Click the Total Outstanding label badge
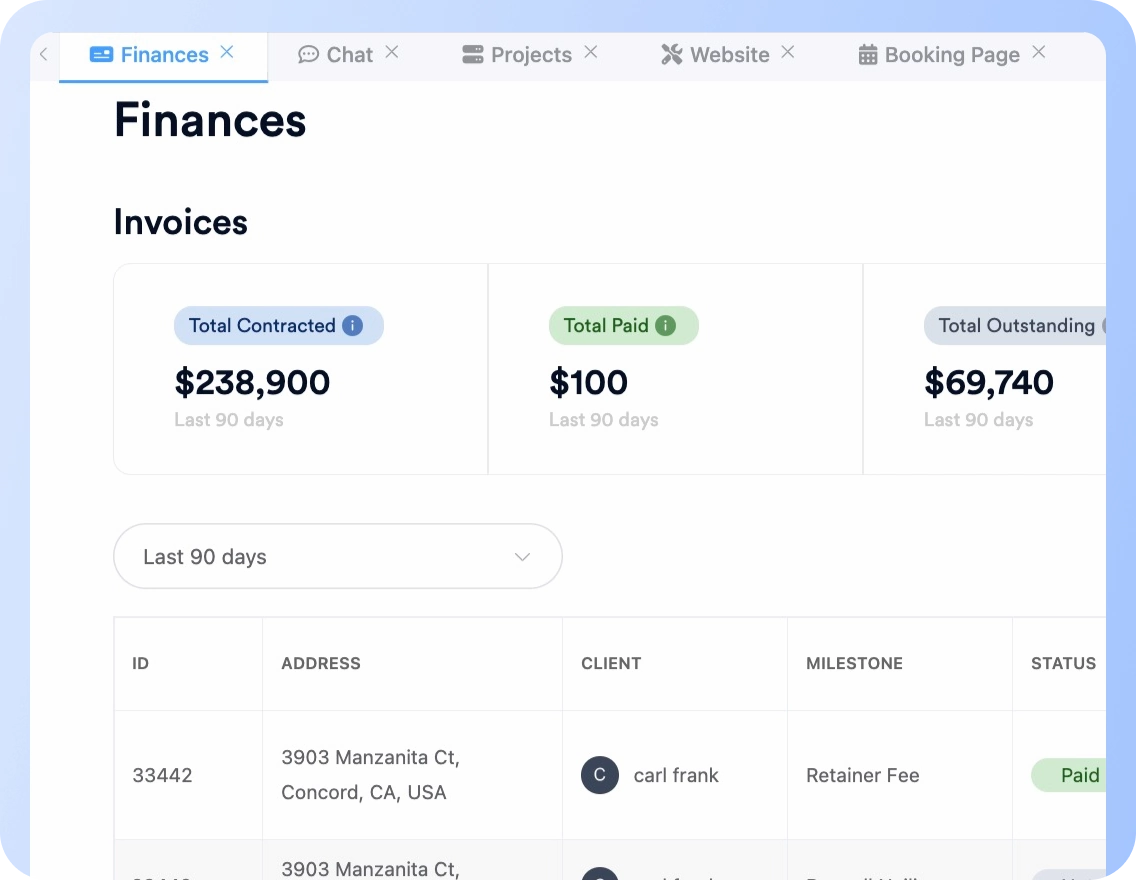The image size is (1136, 880). point(1016,326)
